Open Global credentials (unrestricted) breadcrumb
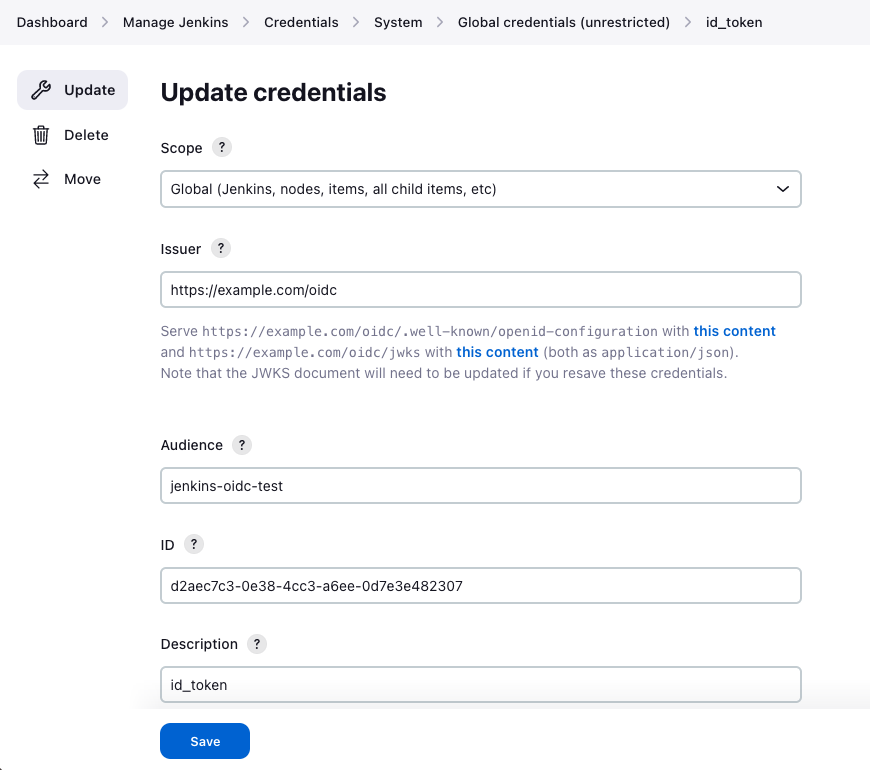Viewport: 870px width, 770px height. pyautogui.click(x=563, y=22)
